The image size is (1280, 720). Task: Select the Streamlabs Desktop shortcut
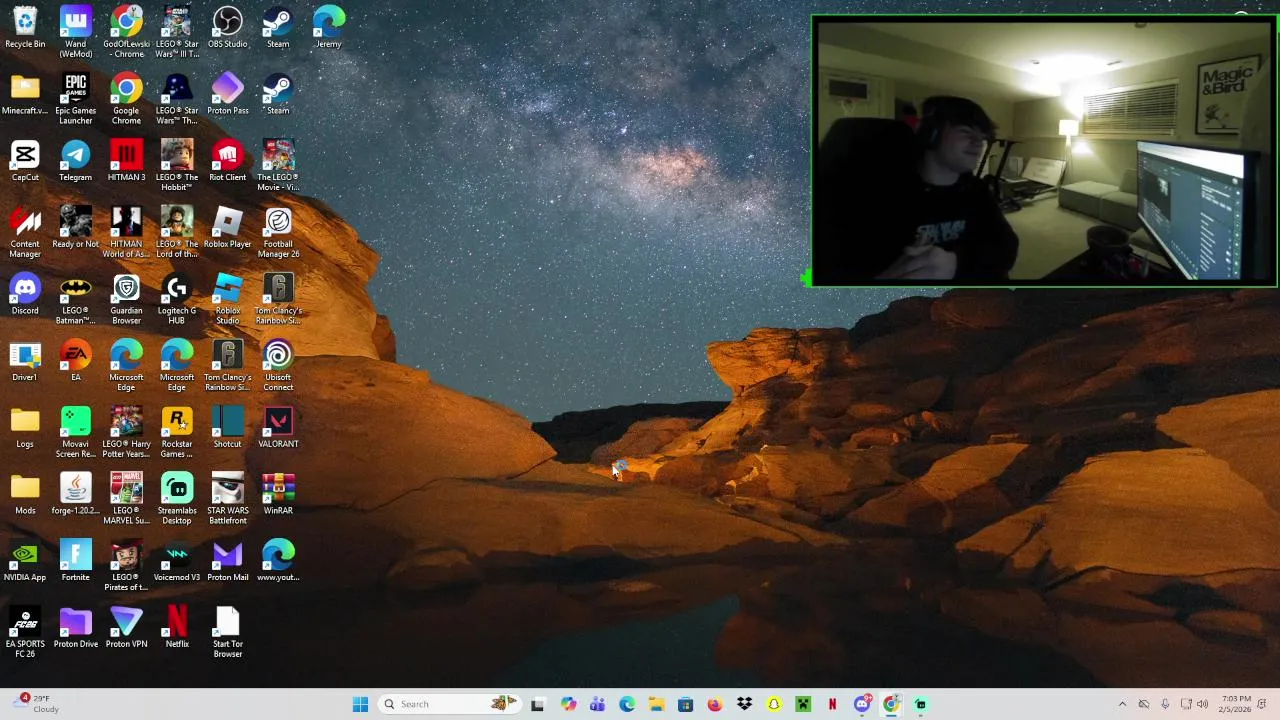pos(177,500)
